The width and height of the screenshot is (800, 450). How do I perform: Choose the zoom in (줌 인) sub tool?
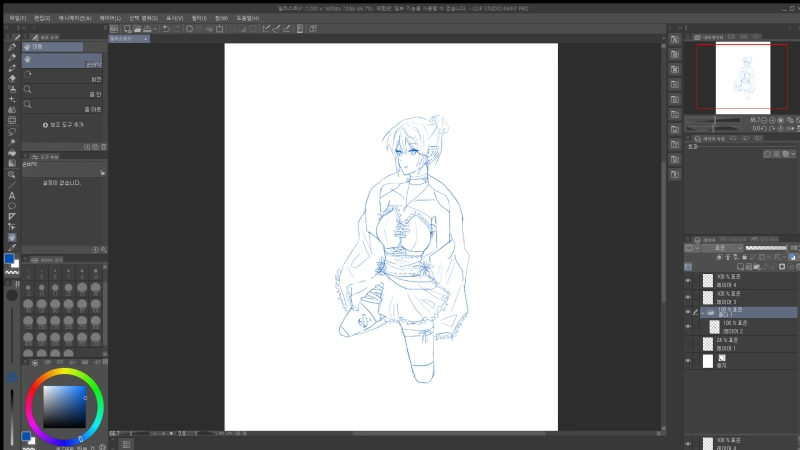click(x=65, y=89)
